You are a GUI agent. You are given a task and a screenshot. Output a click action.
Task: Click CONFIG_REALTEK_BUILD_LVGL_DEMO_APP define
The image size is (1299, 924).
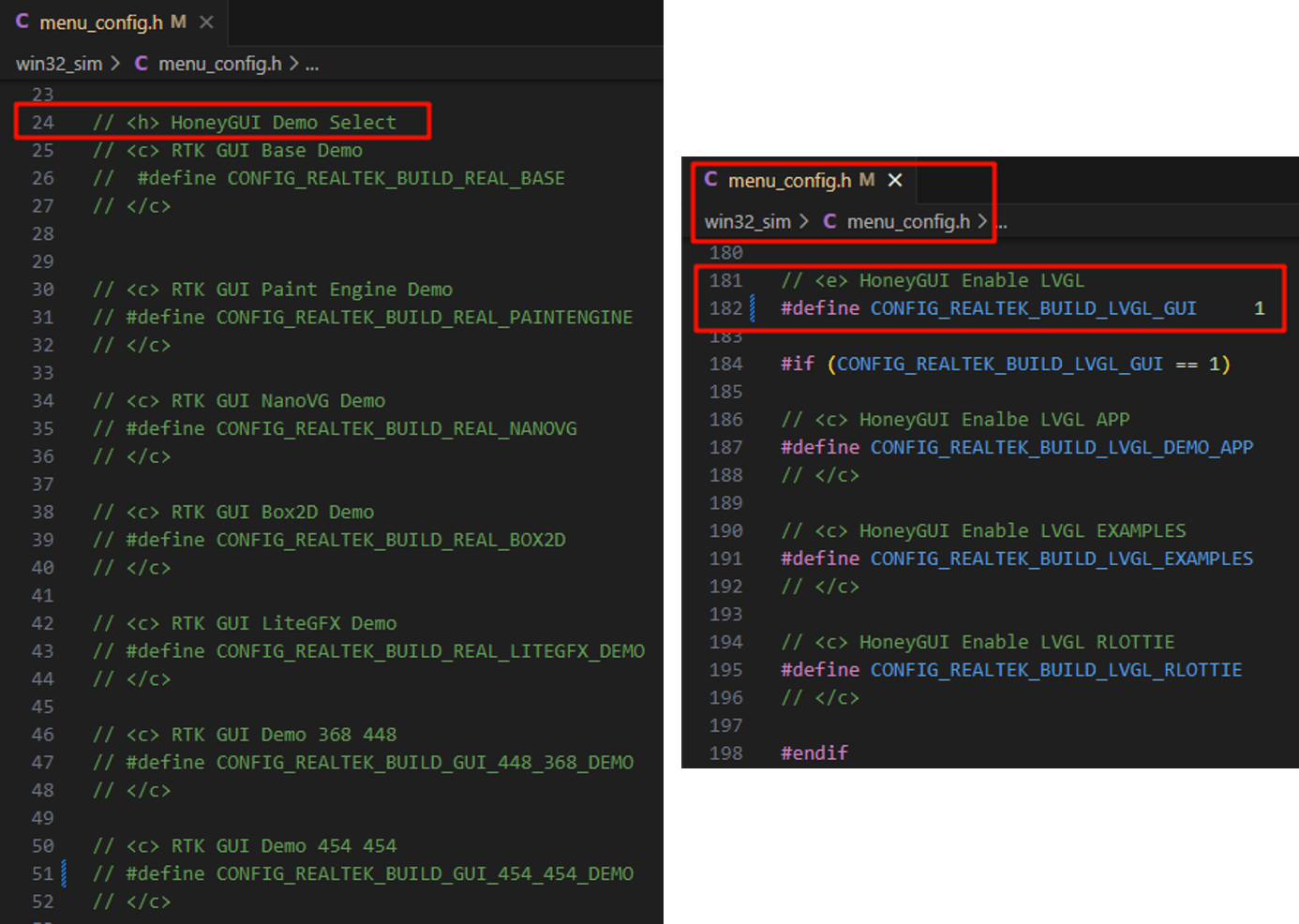click(1017, 447)
